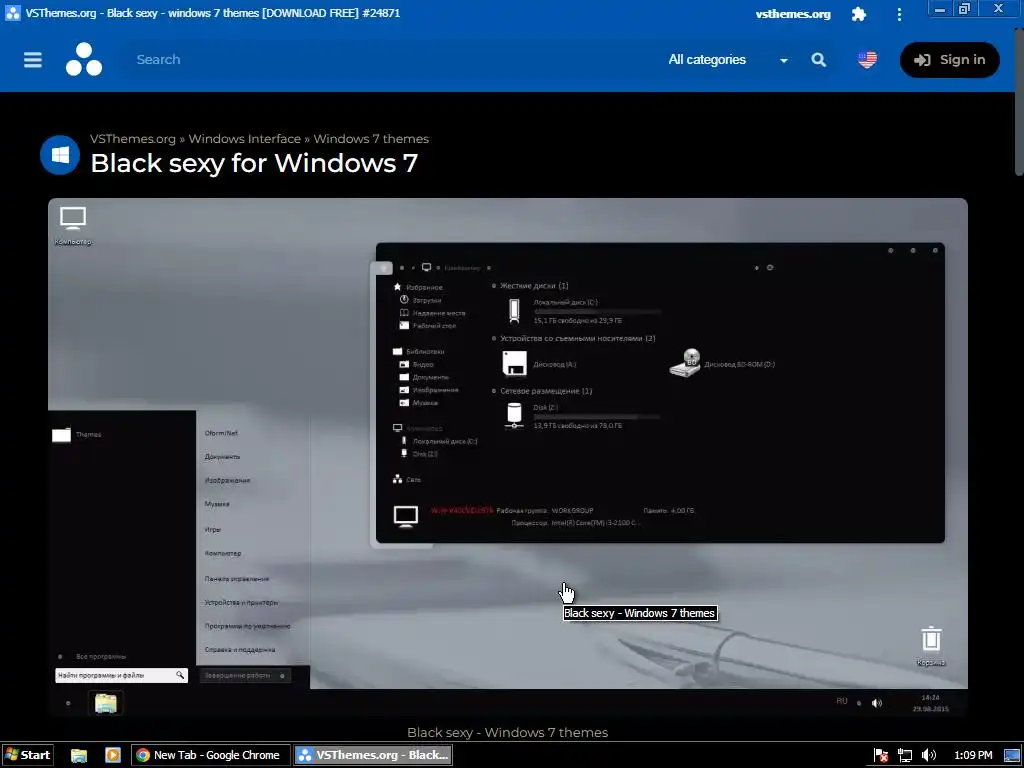Follow the Windows 7 themes breadcrumb link

[x=371, y=138]
